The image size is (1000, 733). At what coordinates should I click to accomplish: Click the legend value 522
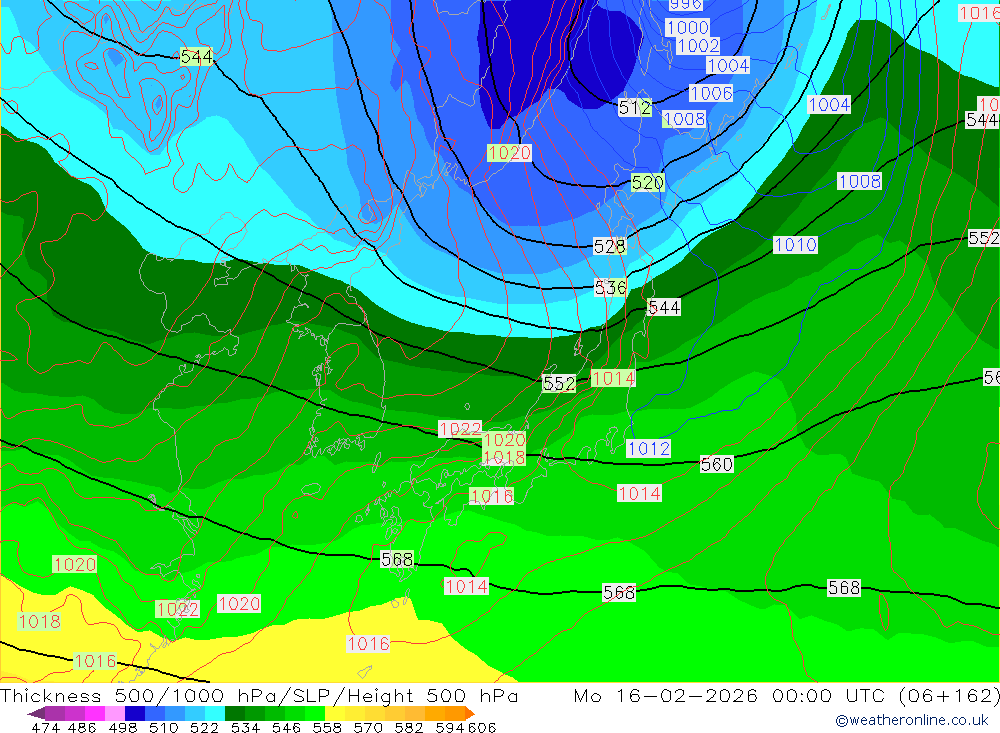204,727
